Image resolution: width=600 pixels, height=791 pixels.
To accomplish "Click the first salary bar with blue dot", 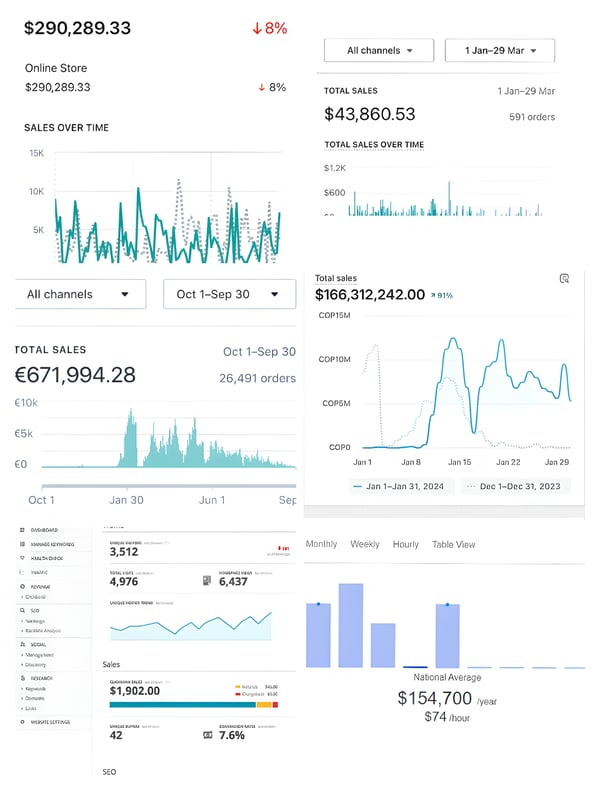I will pyautogui.click(x=318, y=635).
